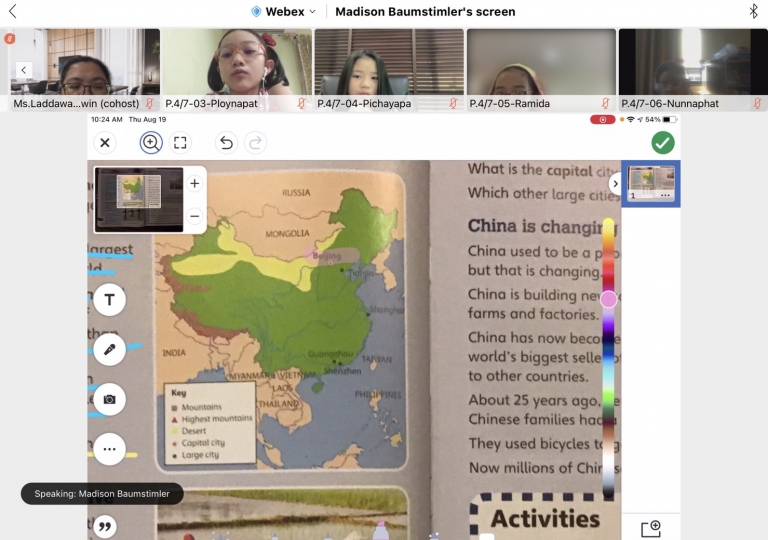Select P.4/7-03-Ploynapat video thumbnail
Viewport: 768px width, 540px height.
pyautogui.click(x=237, y=69)
